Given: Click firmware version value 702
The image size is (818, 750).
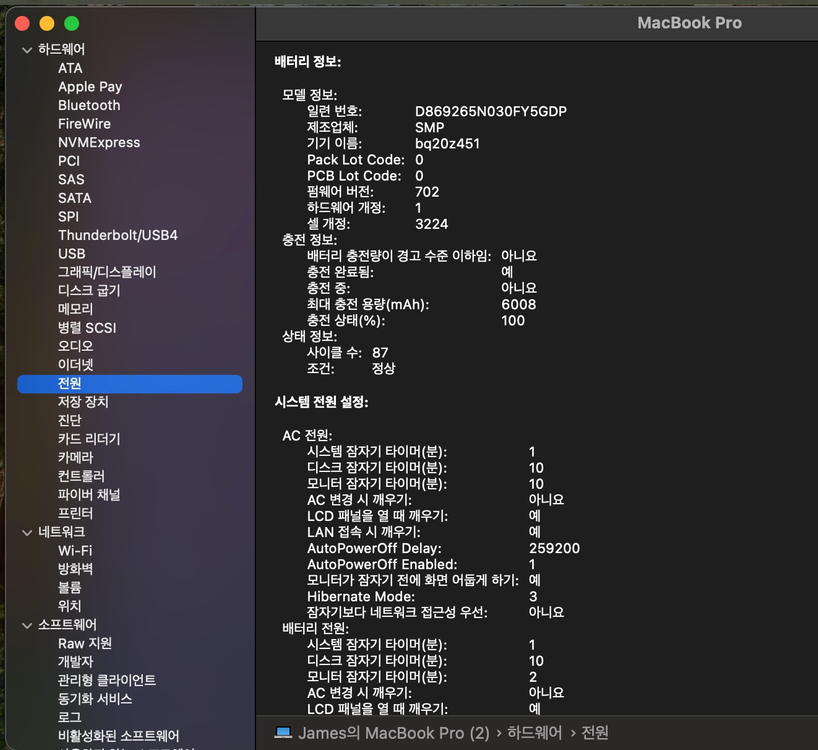Looking at the screenshot, I should coord(427,192).
